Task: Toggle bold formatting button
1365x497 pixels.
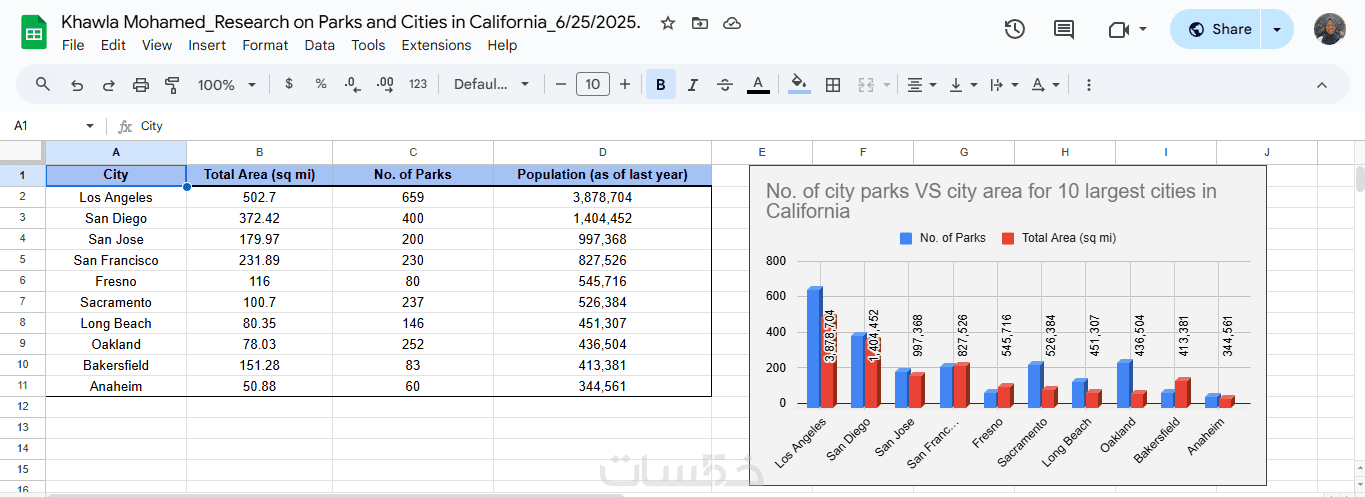Action: coord(660,85)
